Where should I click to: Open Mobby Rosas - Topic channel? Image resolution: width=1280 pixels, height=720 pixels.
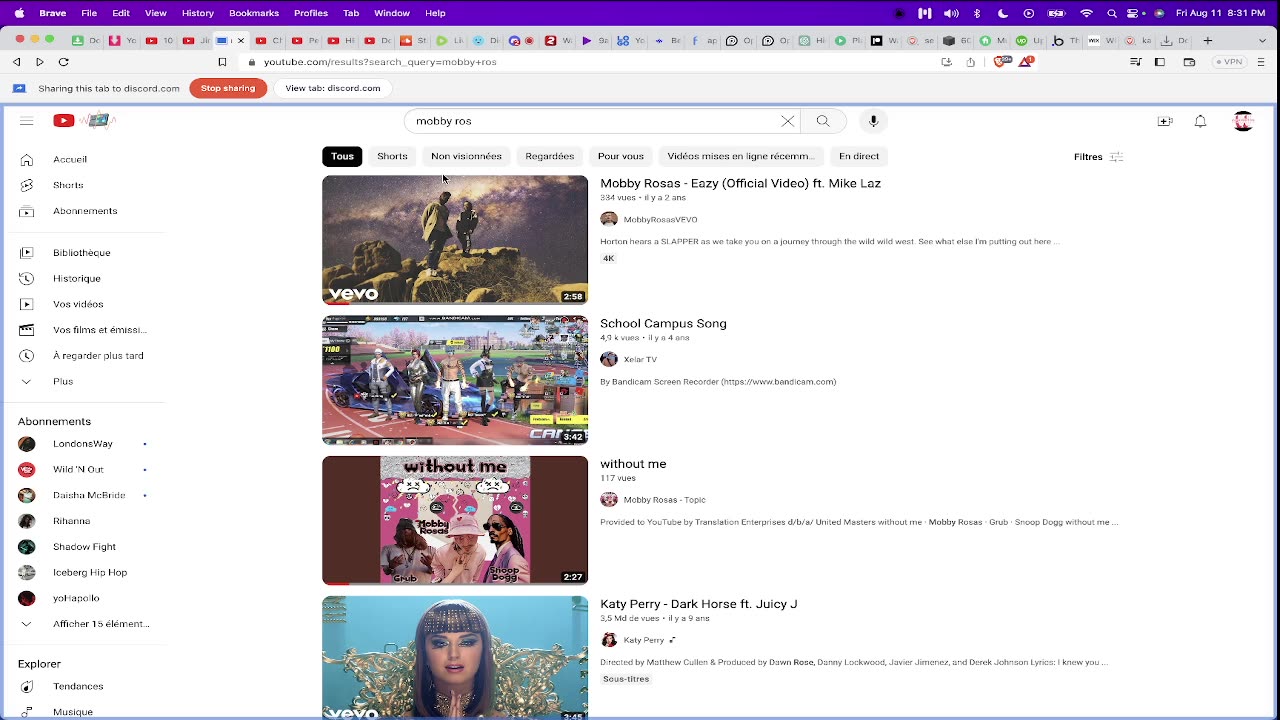pos(665,500)
